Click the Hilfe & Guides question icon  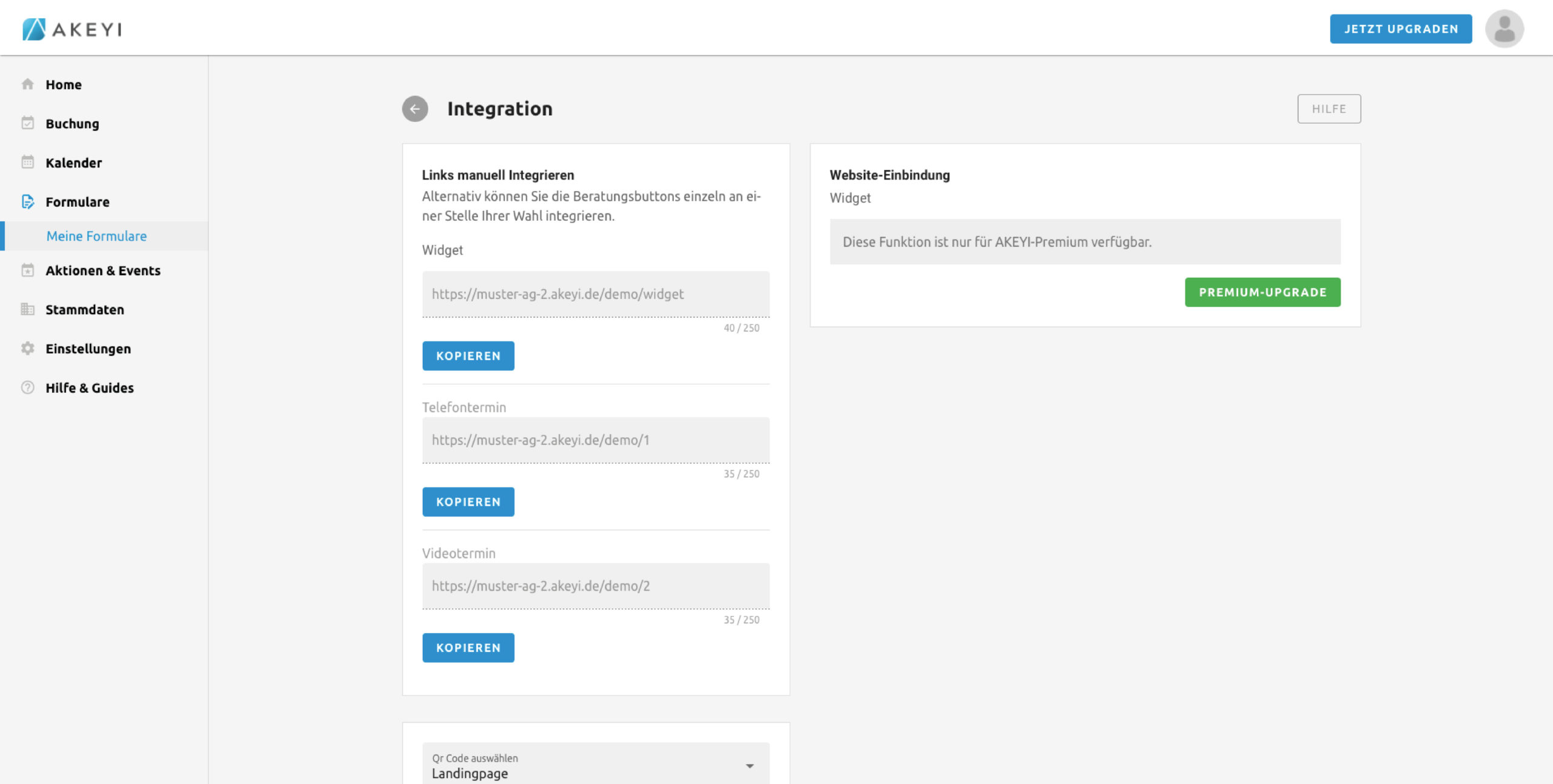pos(28,387)
